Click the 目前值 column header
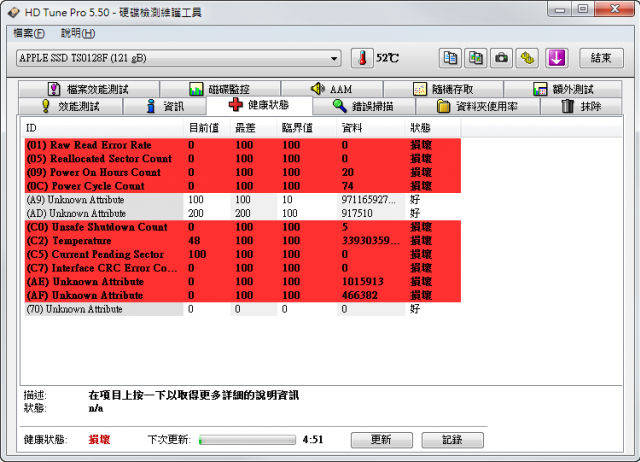Image resolution: width=640 pixels, height=462 pixels. click(207, 128)
